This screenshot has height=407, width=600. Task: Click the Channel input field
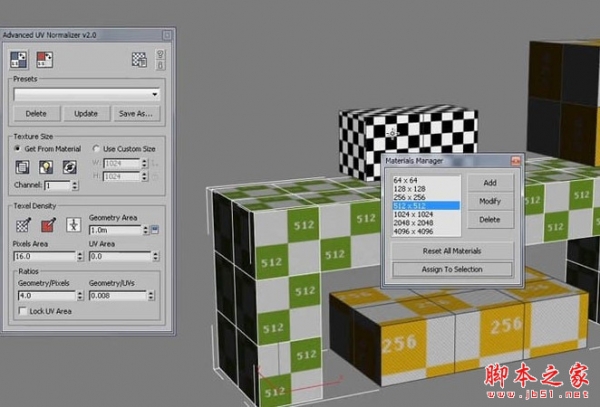57,186
